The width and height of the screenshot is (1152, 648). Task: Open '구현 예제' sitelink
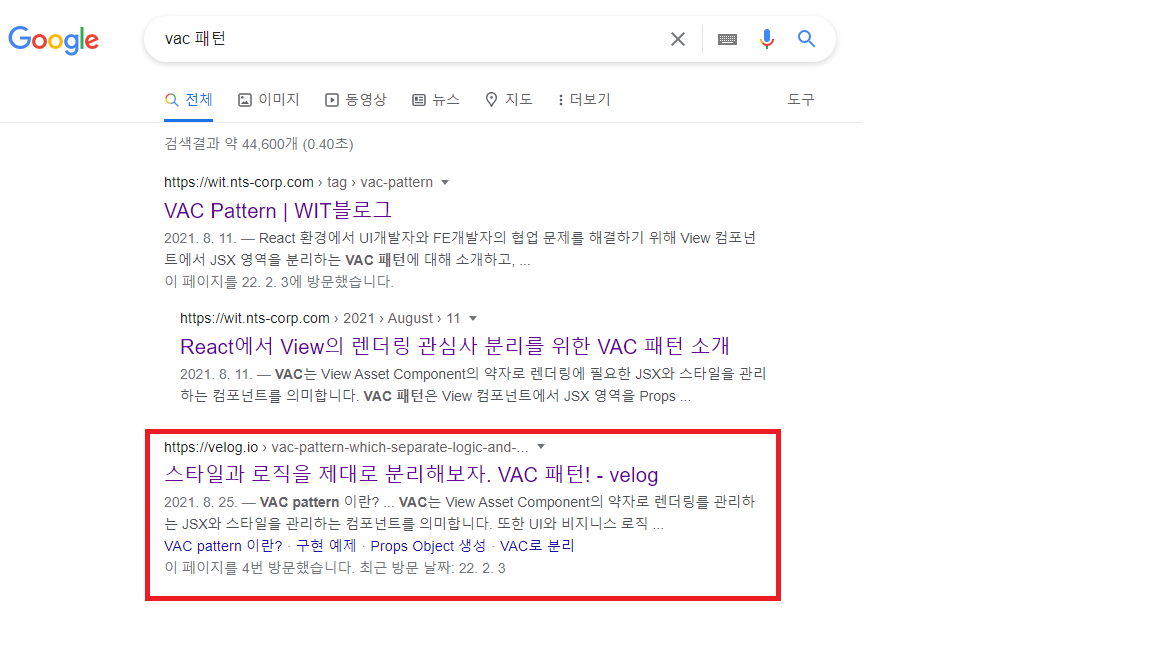coord(326,546)
